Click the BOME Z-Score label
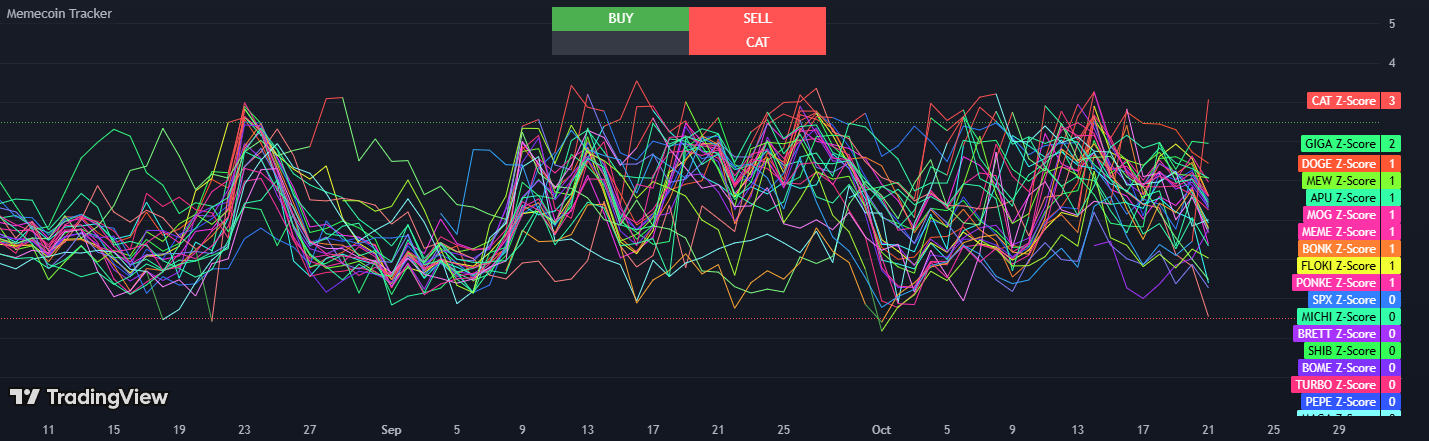This screenshot has width=1429, height=441. [x=1339, y=368]
